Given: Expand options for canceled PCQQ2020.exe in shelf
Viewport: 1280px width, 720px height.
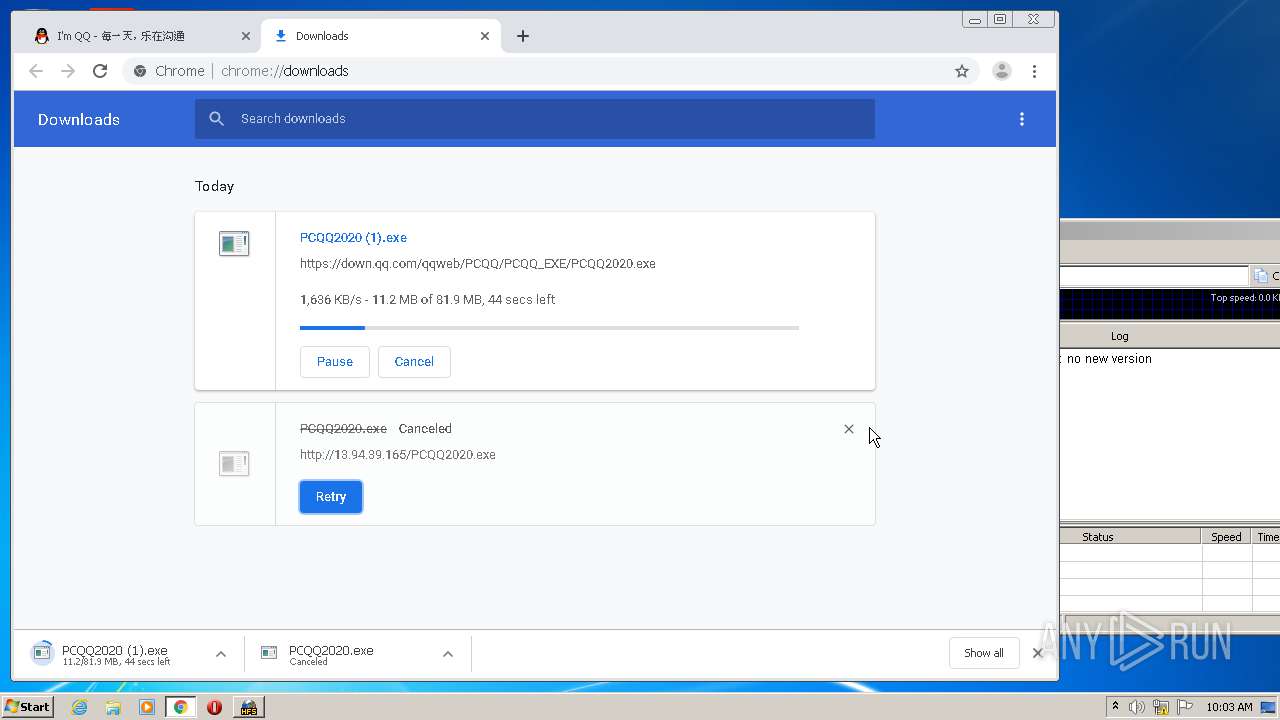Looking at the screenshot, I should (448, 654).
